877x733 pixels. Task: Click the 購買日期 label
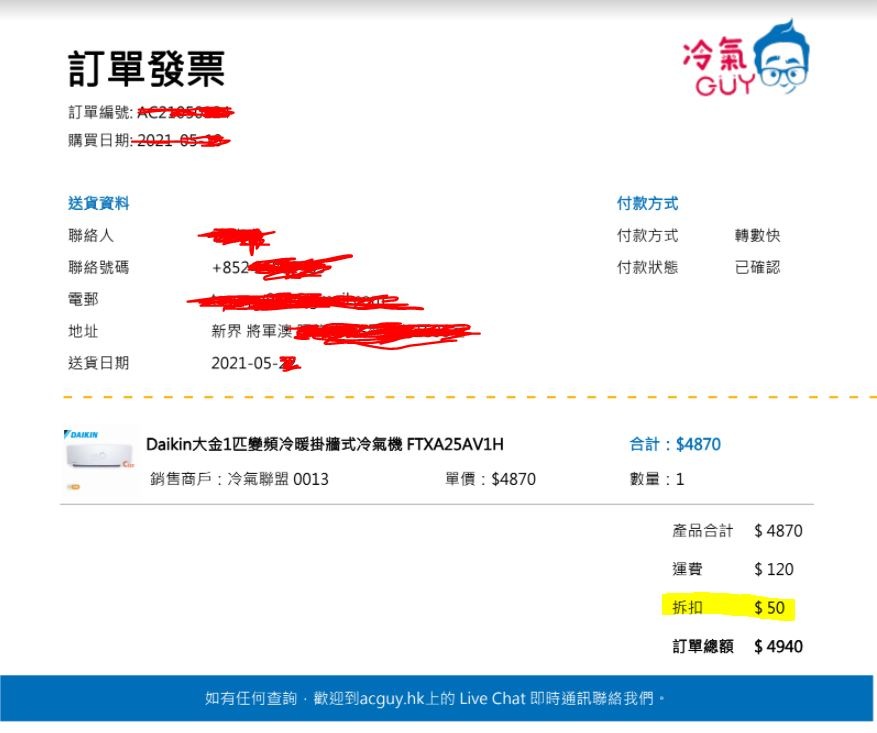(x=98, y=140)
